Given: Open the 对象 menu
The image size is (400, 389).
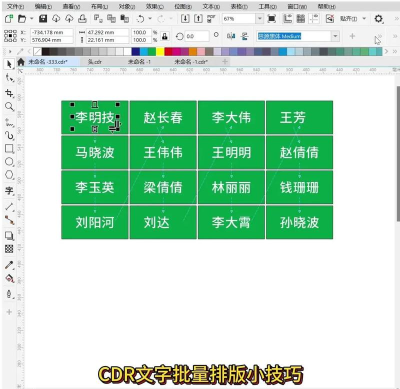Looking at the screenshot, I should (x=127, y=6).
